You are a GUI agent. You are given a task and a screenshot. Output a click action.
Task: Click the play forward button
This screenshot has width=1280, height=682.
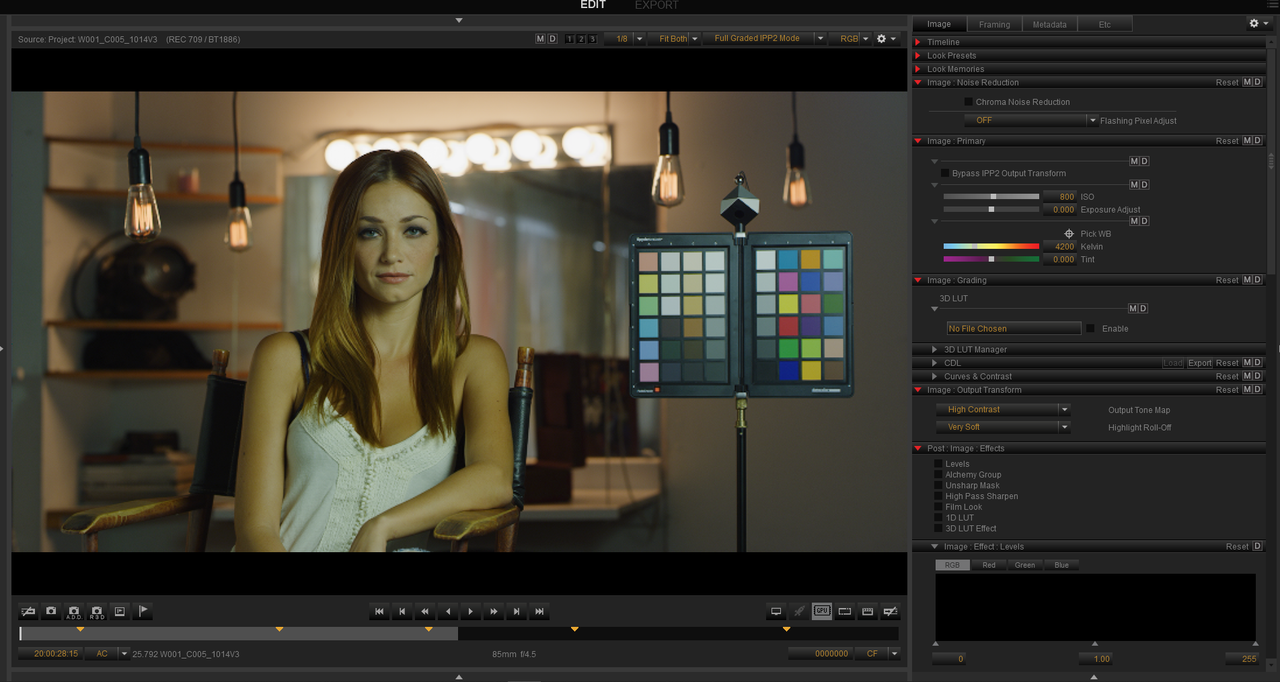(471, 611)
